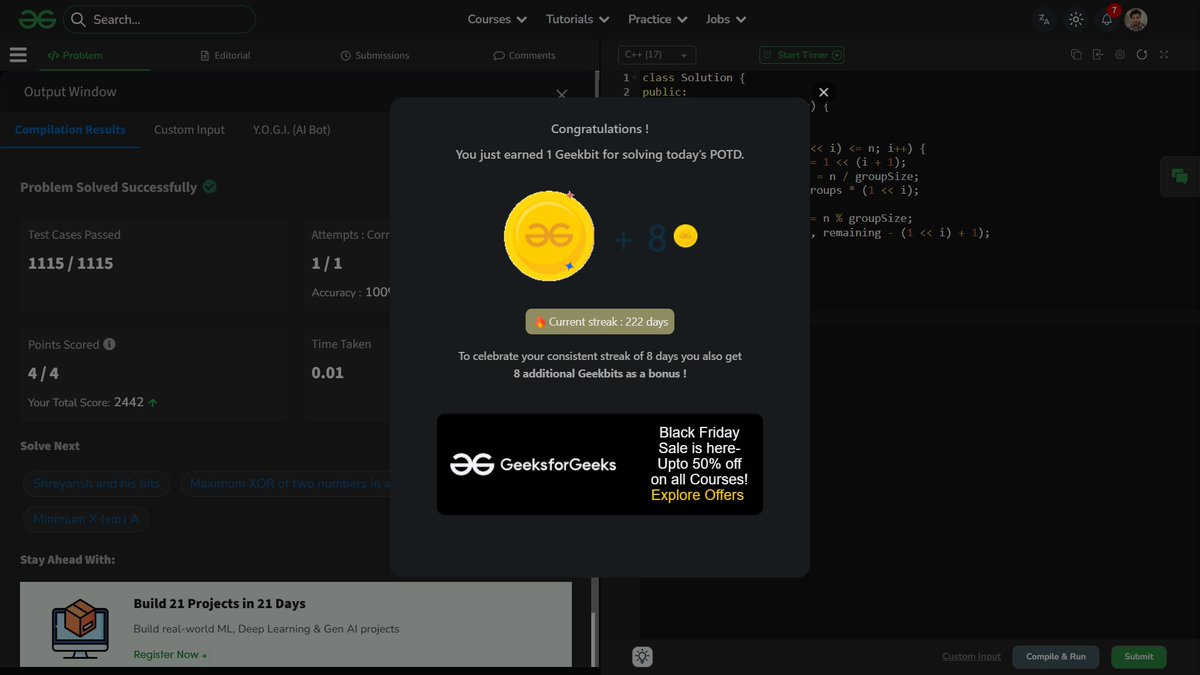
Task: Toggle the hamburger sidebar menu
Action: coord(18,55)
